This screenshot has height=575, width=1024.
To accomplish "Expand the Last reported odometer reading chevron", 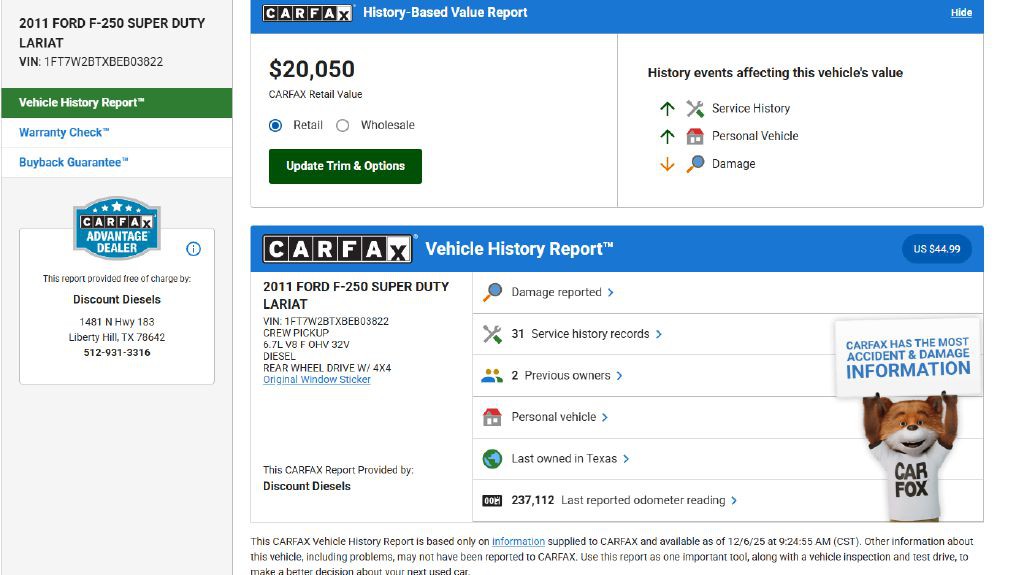I will tap(735, 500).
